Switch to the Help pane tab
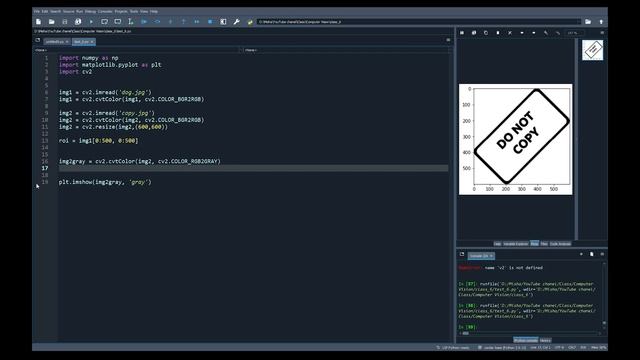The height and width of the screenshot is (360, 640). coord(497,244)
